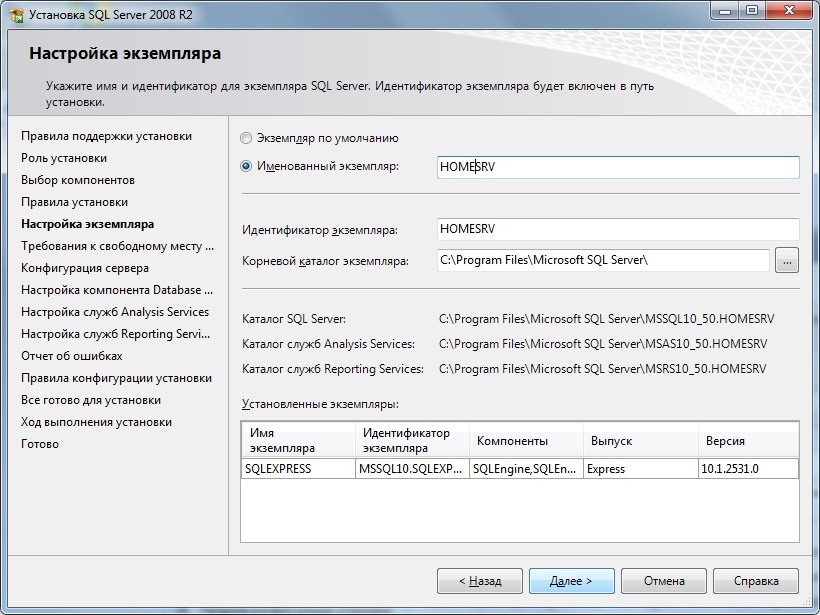Maximize the setup window
This screenshot has height=615, width=820.
(x=751, y=10)
